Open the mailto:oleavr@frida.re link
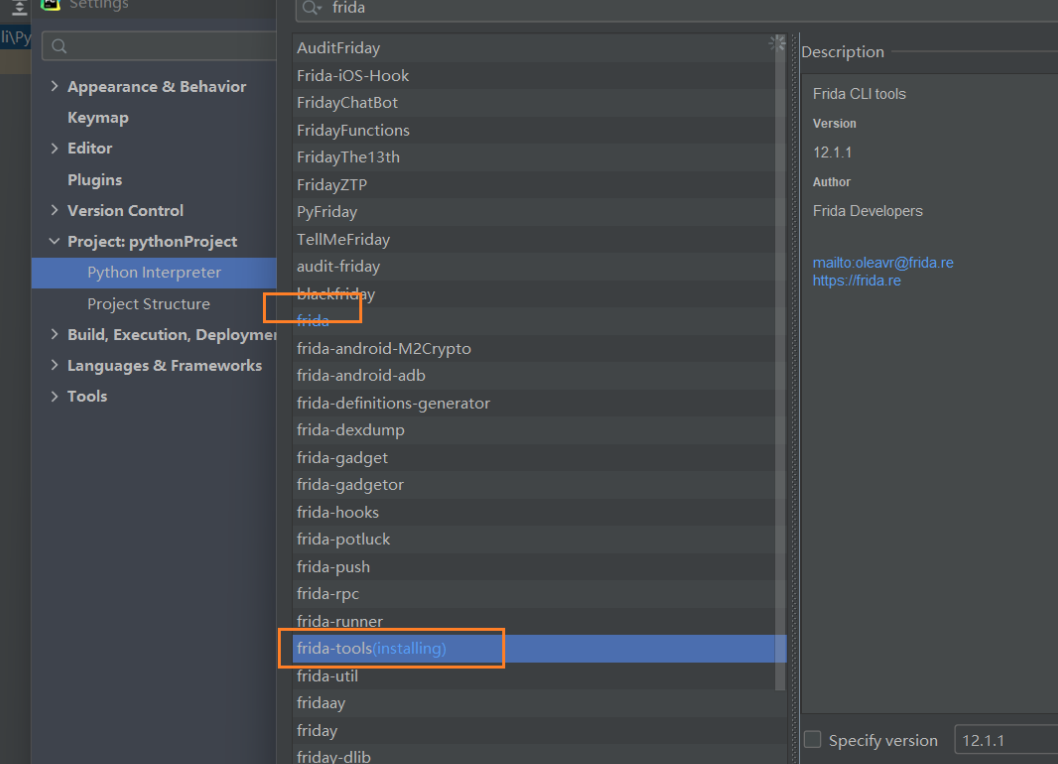1058x764 pixels. pos(883,263)
